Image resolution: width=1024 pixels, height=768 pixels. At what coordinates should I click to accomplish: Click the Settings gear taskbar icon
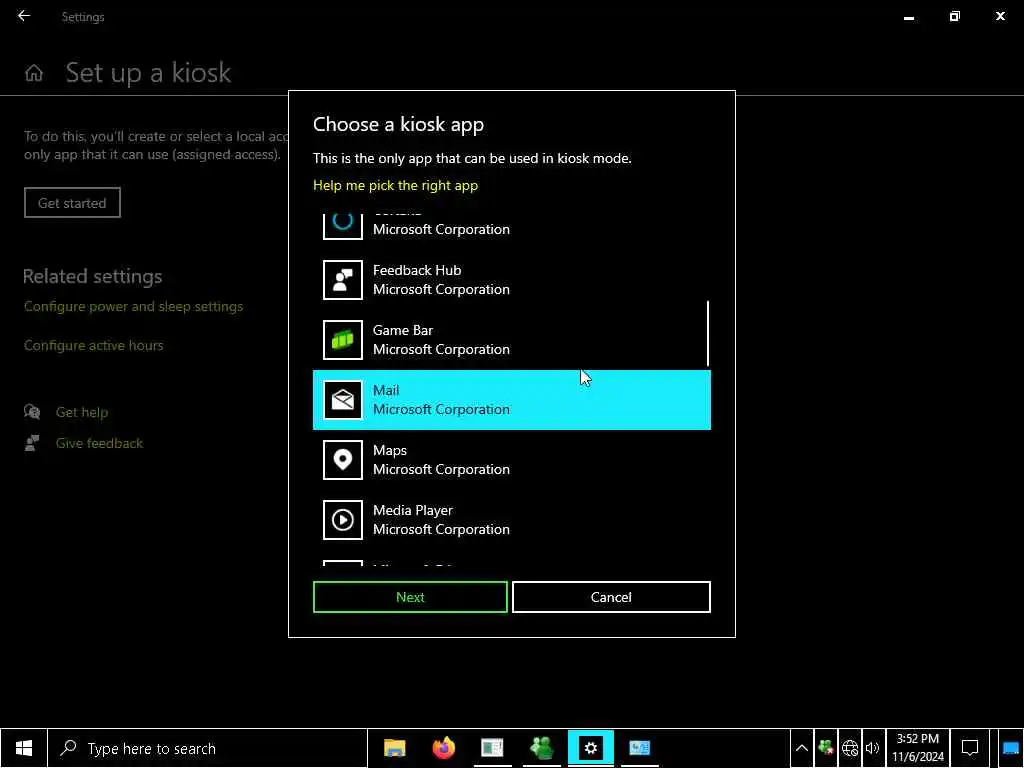pyautogui.click(x=590, y=748)
